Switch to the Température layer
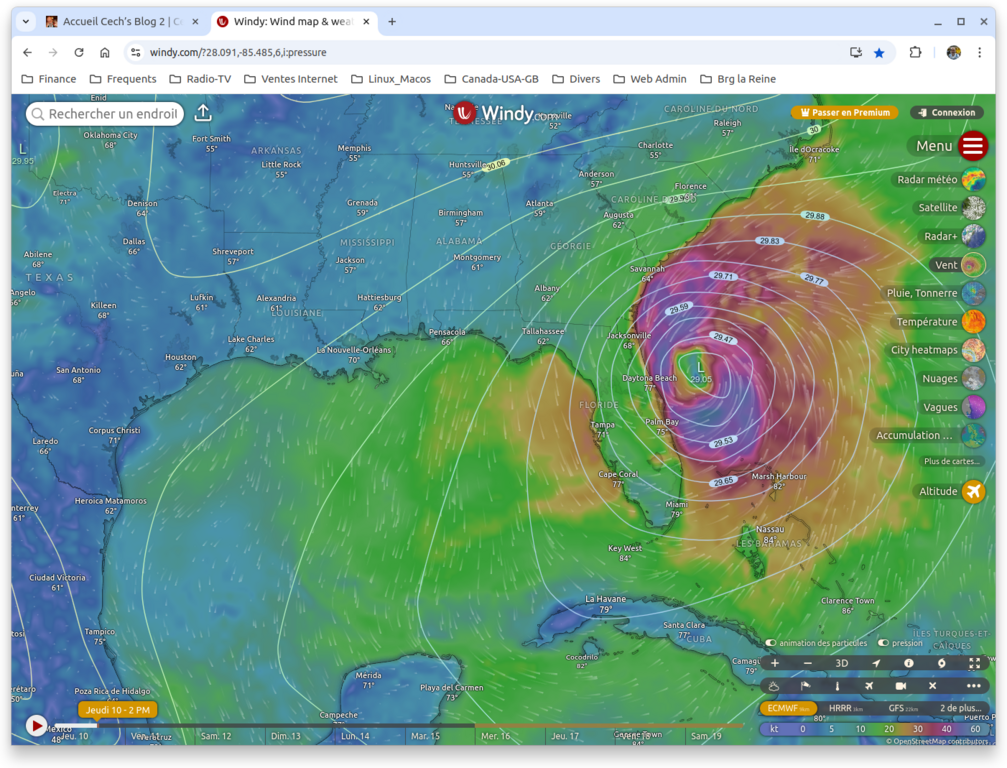This screenshot has height=768, width=1007. pos(973,322)
